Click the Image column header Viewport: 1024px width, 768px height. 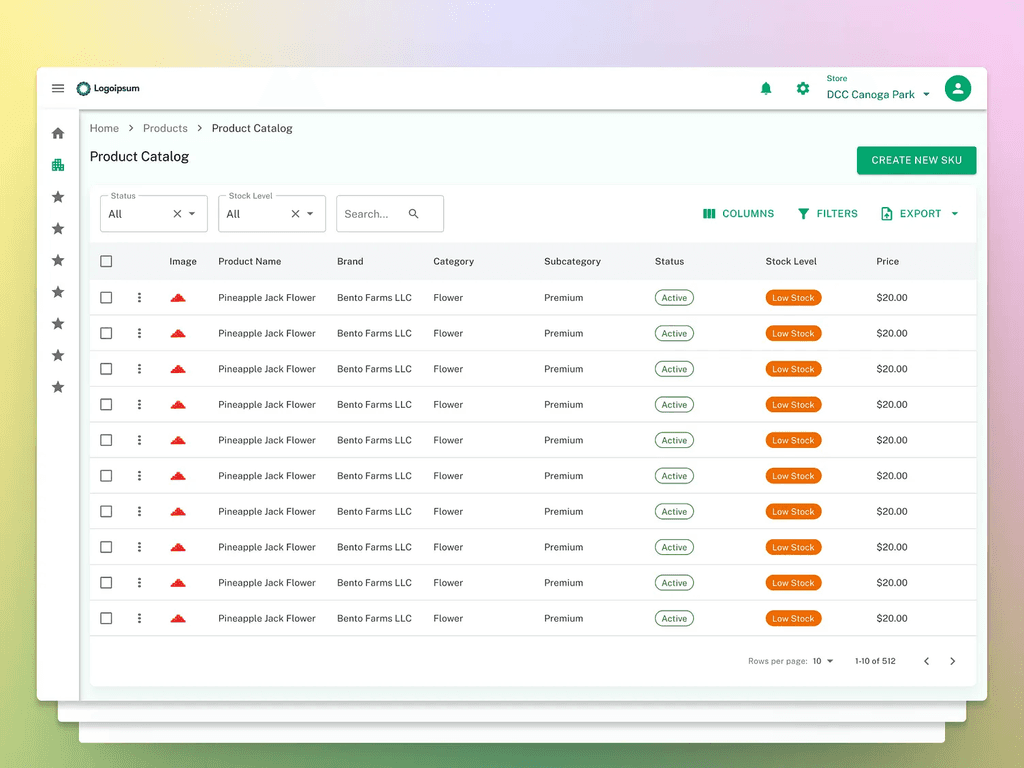183,261
